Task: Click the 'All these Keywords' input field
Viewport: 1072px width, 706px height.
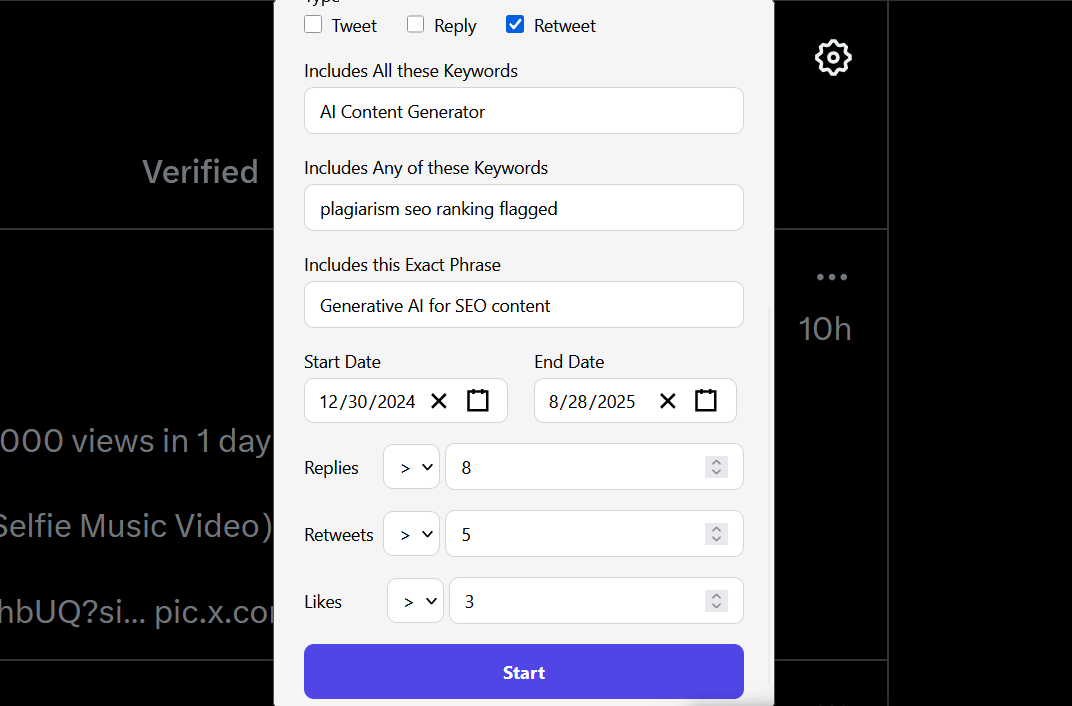Action: coord(523,111)
